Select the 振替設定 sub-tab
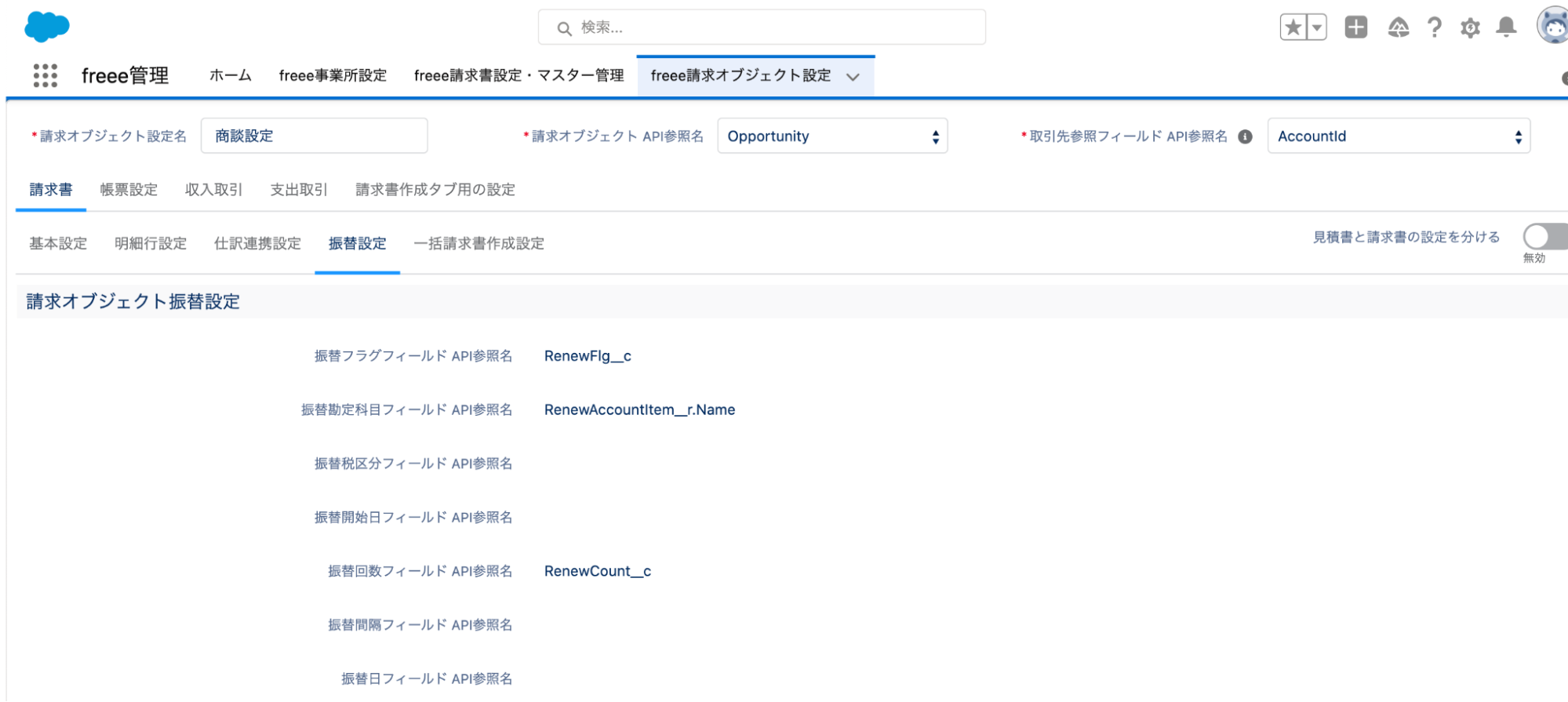1568x702 pixels. (357, 243)
